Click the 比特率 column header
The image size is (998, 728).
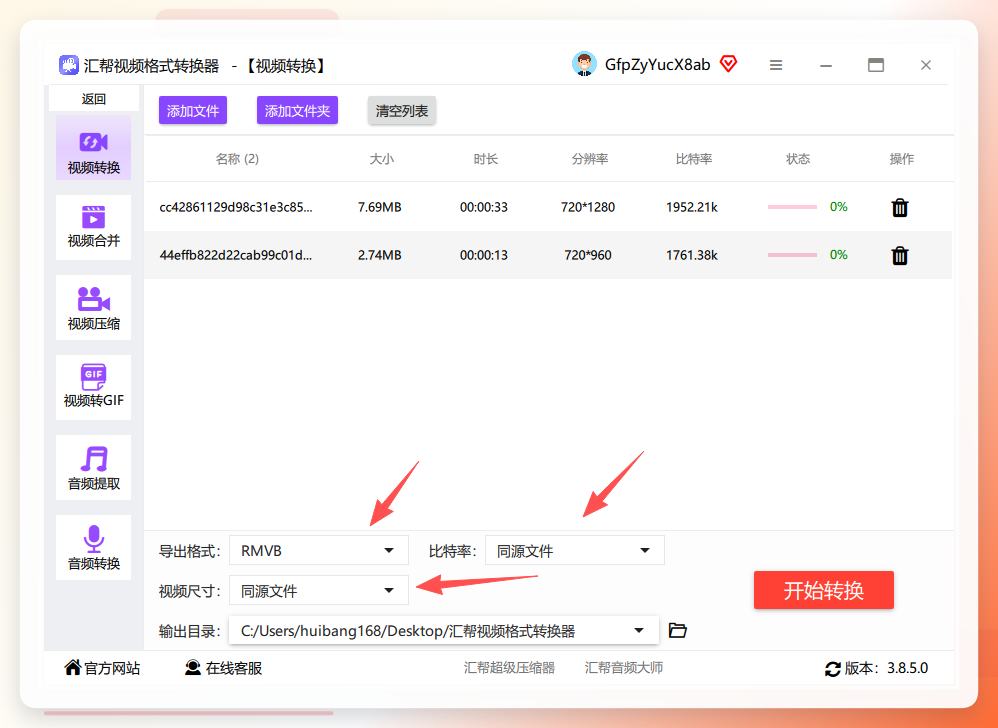tap(694, 159)
